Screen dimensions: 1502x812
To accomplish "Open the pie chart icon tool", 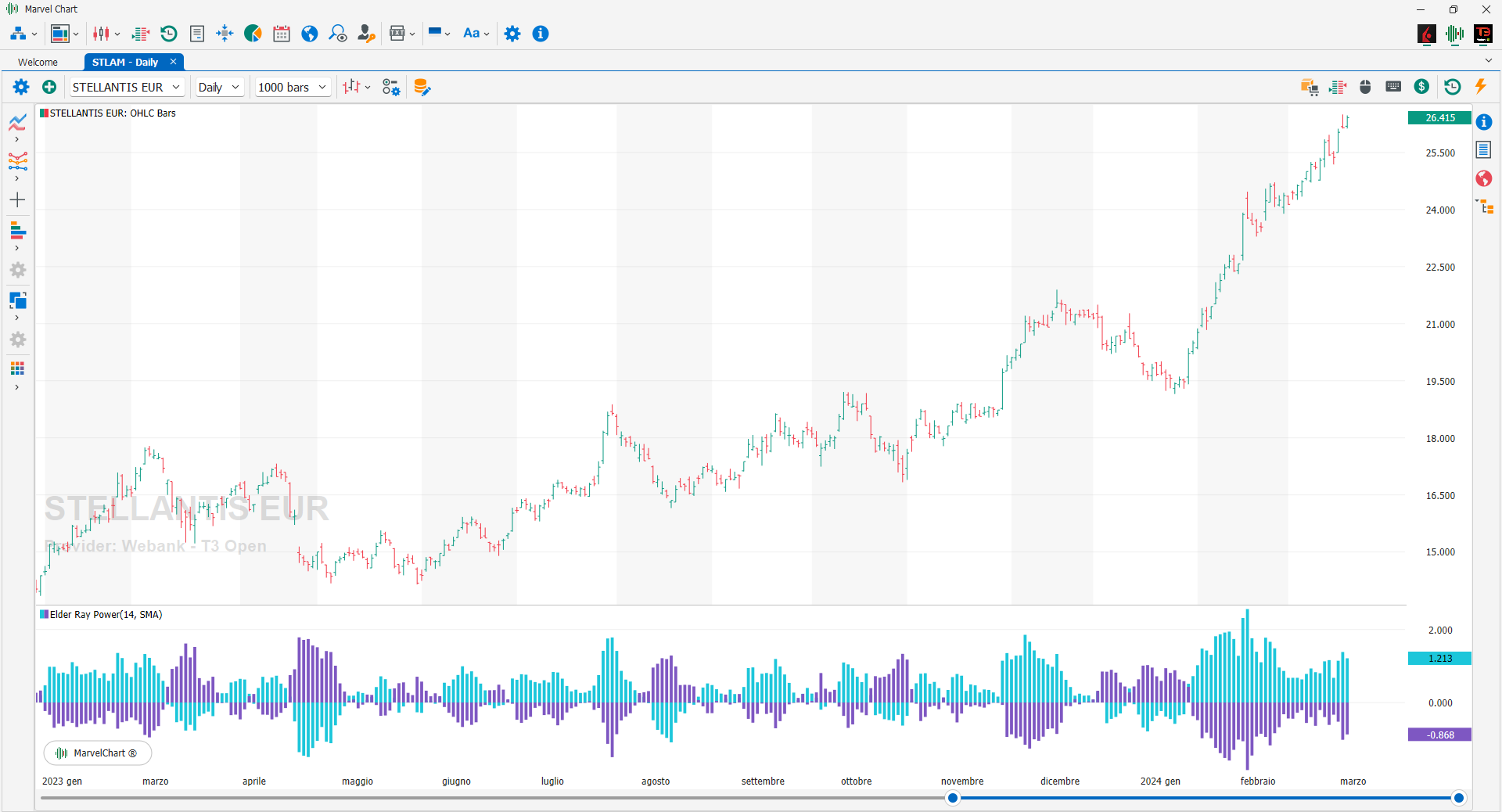I will 253,34.
